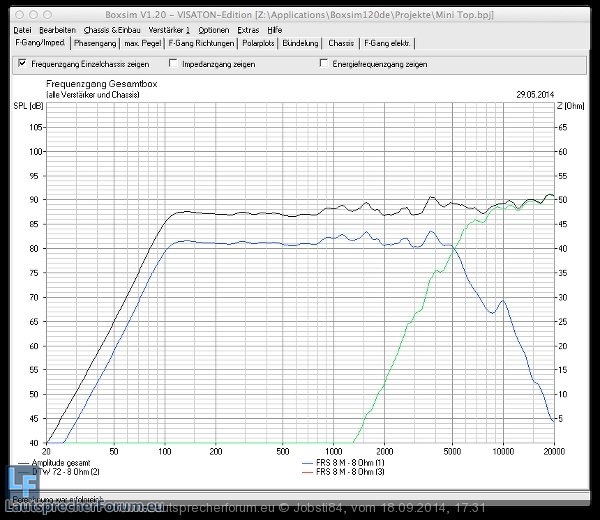Open the Extras menu

[x=249, y=30]
